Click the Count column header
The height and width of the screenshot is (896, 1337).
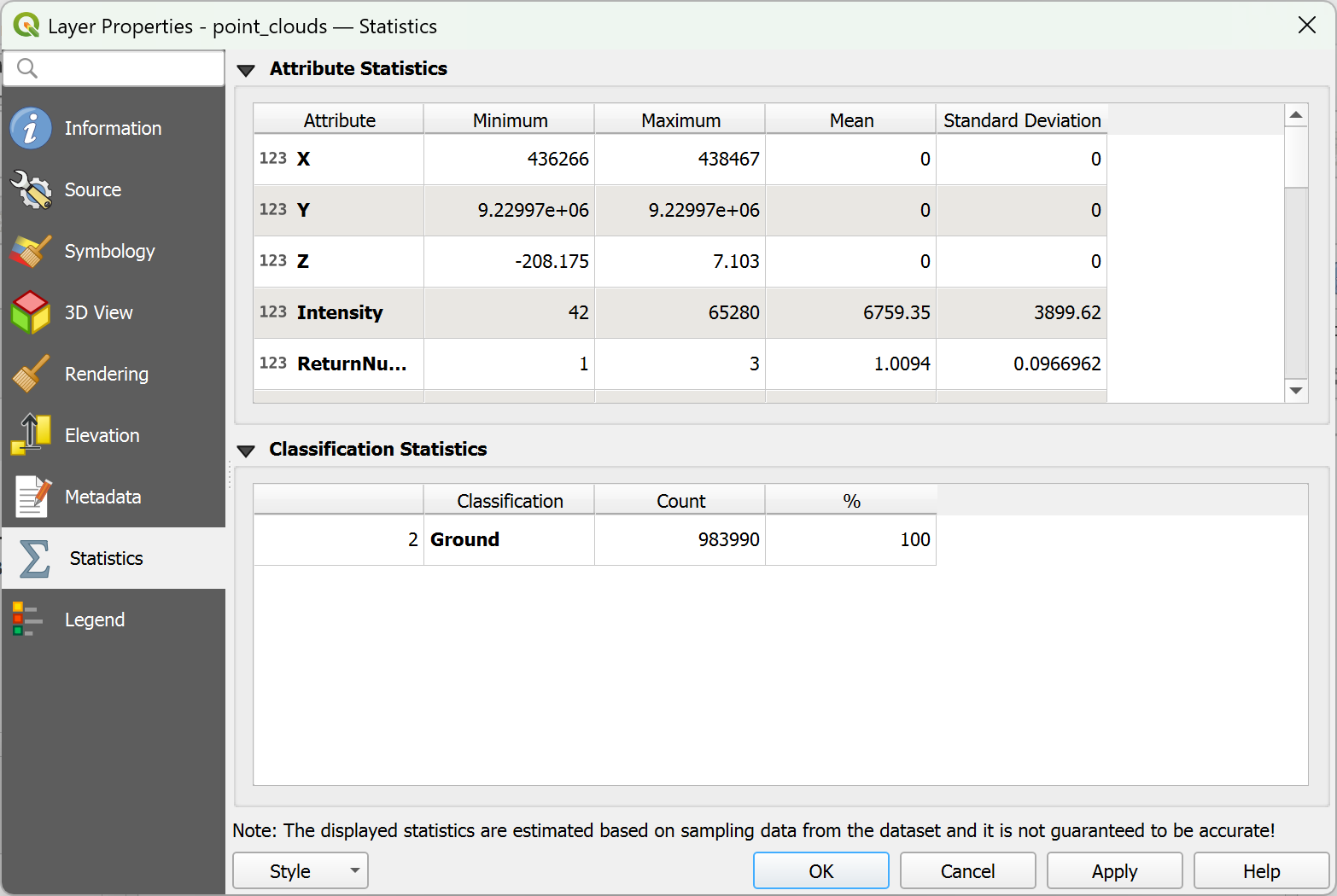tap(680, 501)
